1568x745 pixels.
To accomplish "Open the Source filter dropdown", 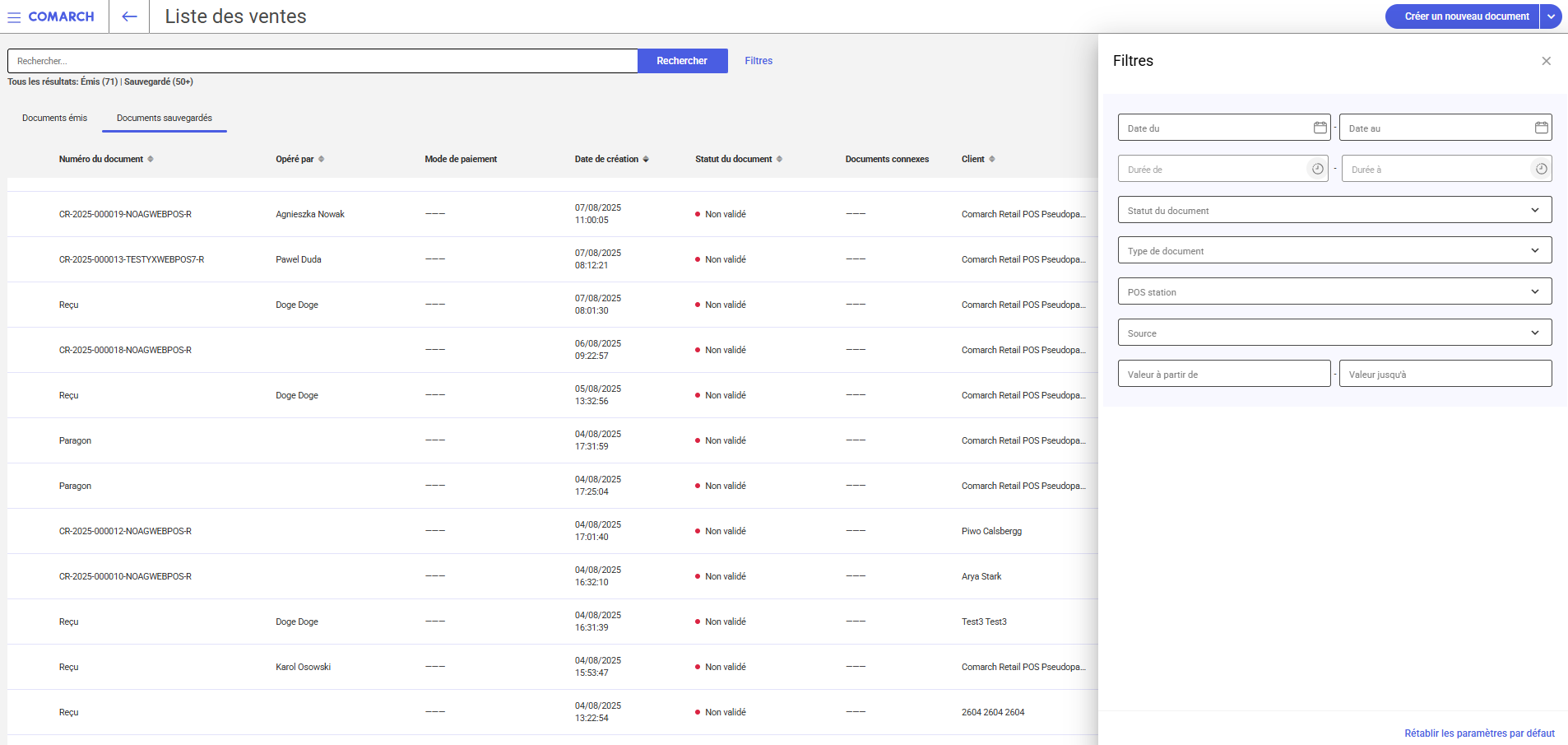I will [x=1534, y=333].
